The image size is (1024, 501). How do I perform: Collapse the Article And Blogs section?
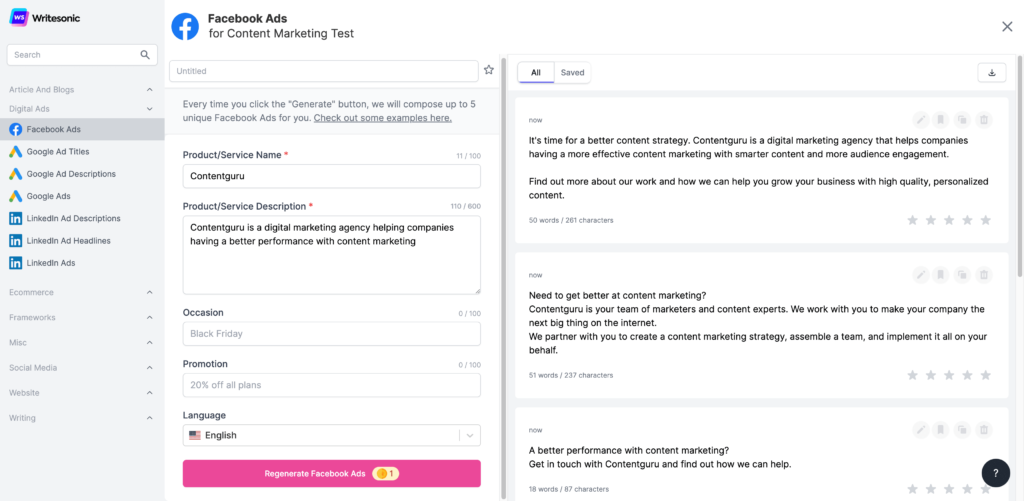click(150, 89)
